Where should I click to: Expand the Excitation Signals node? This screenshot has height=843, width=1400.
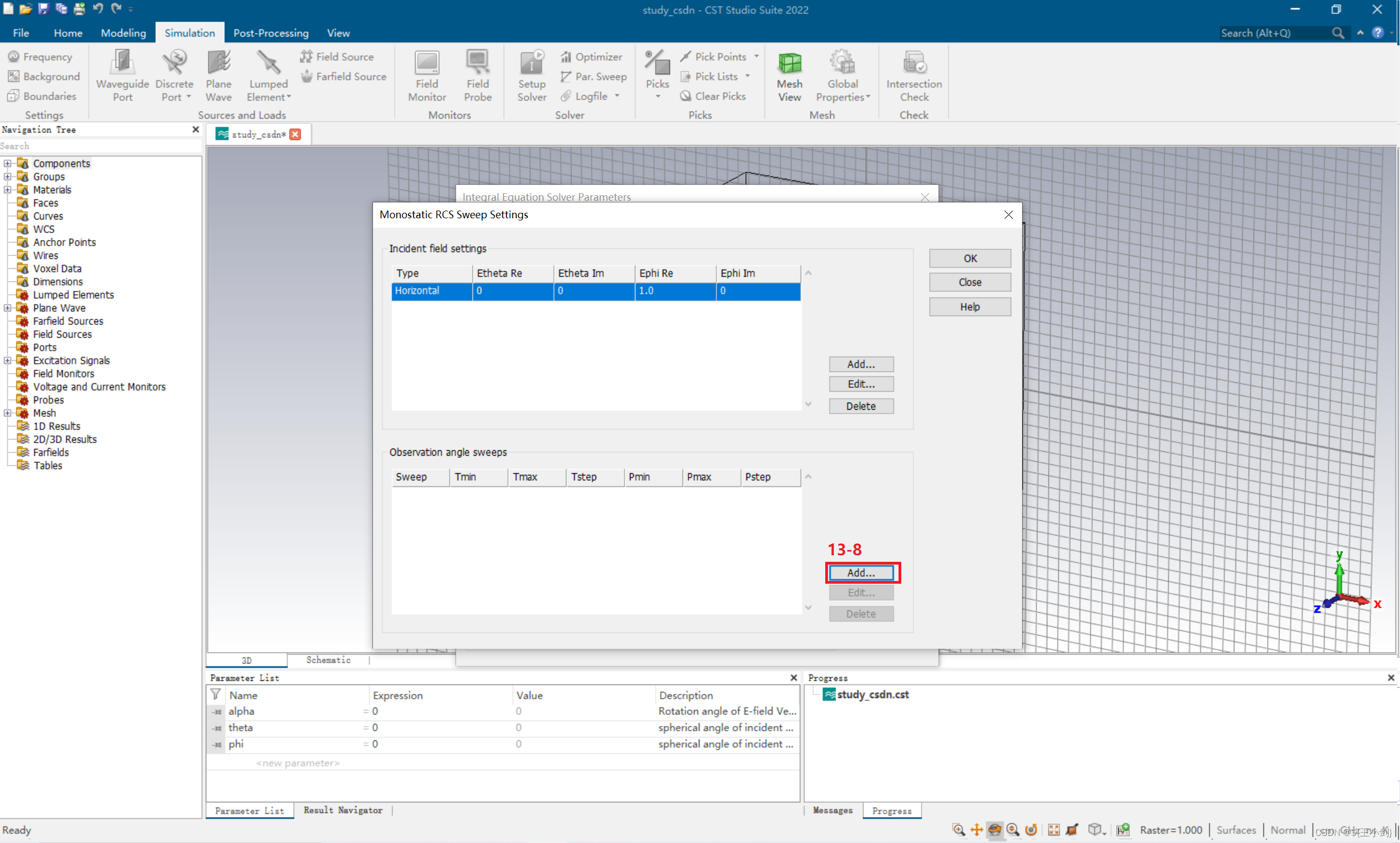pyautogui.click(x=7, y=361)
